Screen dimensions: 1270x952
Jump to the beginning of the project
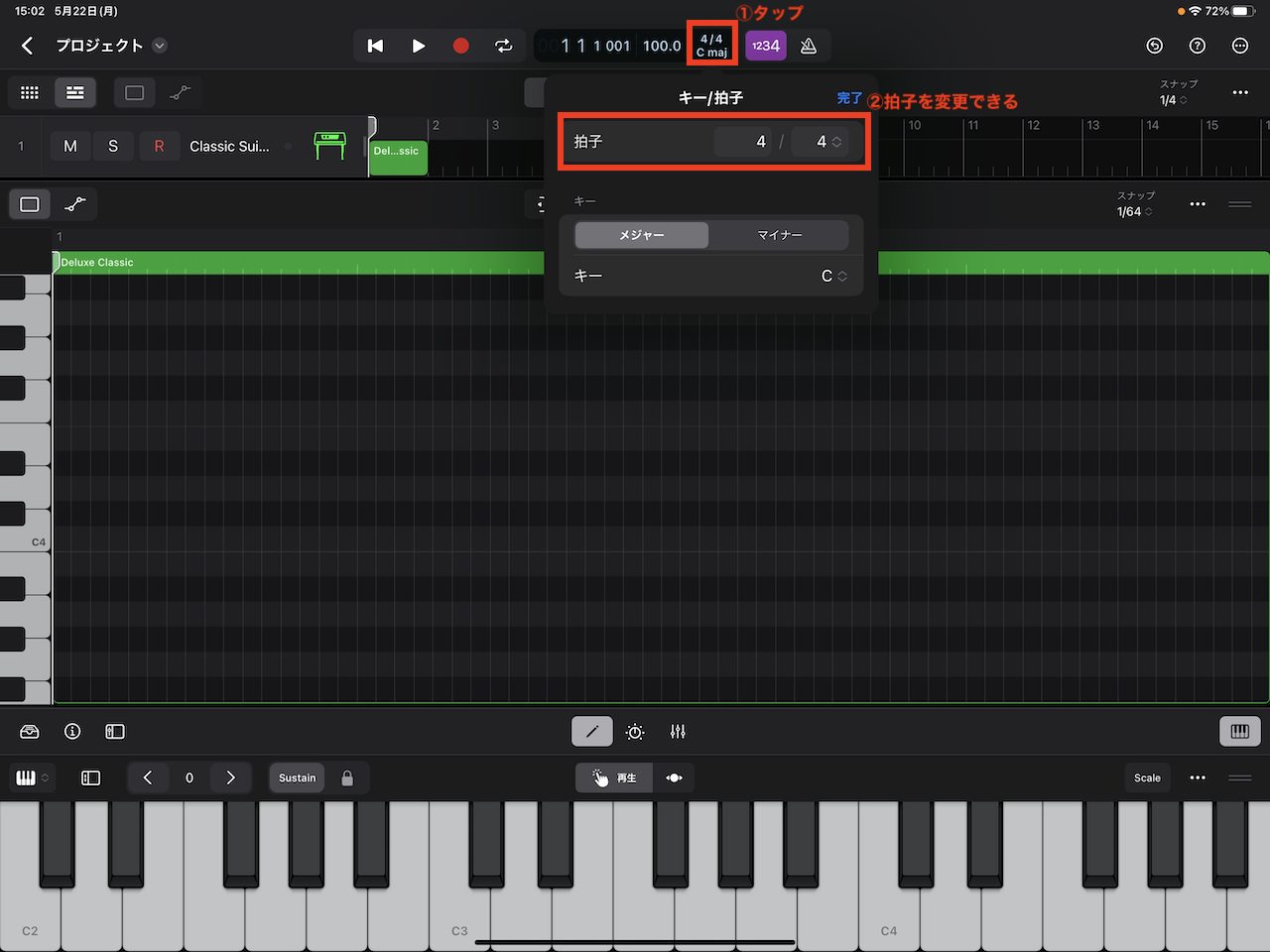[x=375, y=46]
